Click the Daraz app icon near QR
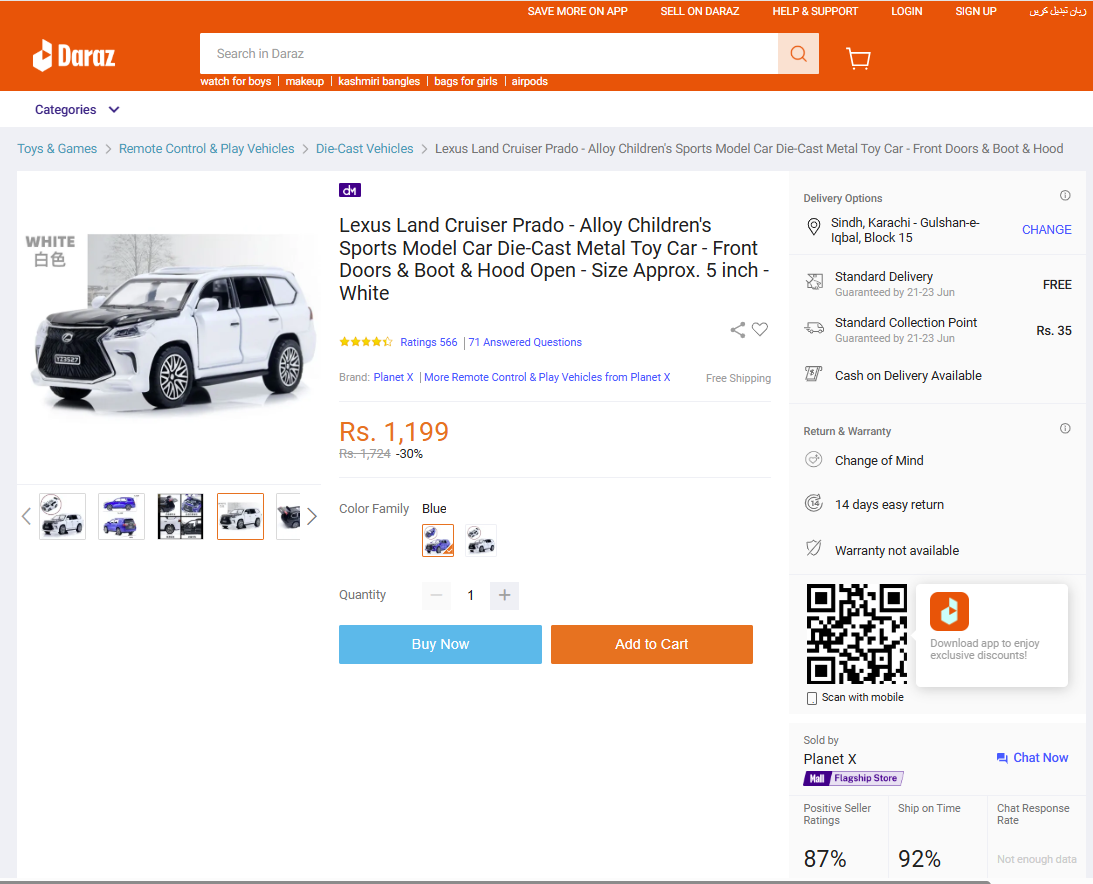 949,611
